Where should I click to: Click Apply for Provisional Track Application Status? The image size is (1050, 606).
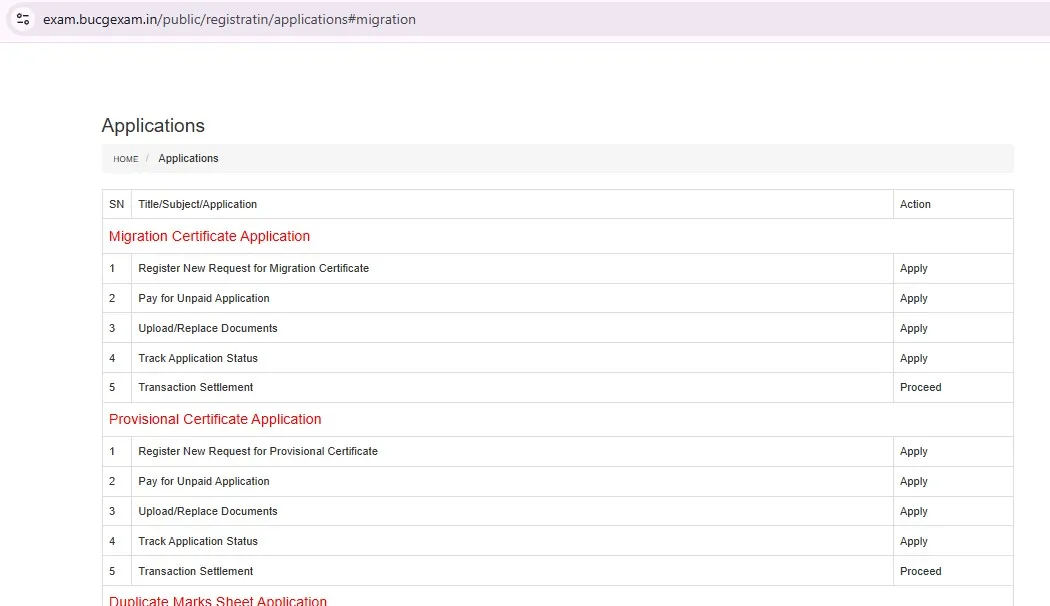click(913, 542)
